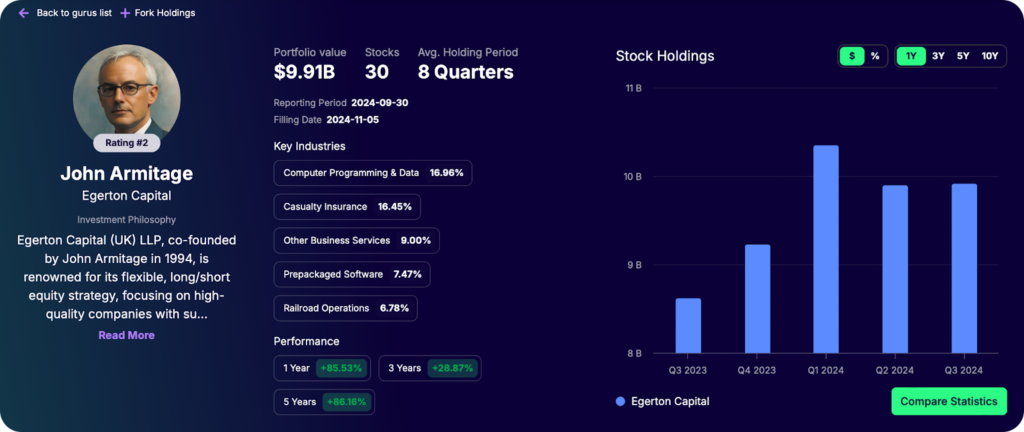This screenshot has width=1024, height=432.
Task: Click the Rating #2 badge
Action: (x=127, y=142)
